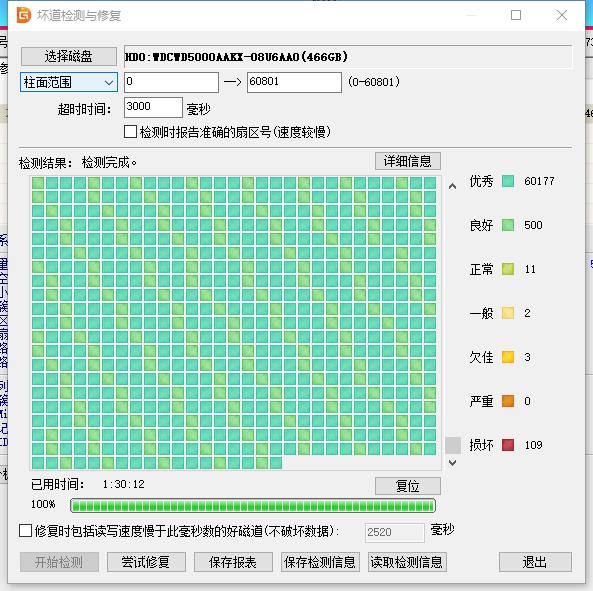
Task: Click the DiskGenius app icon in title bar
Action: [x=24, y=15]
